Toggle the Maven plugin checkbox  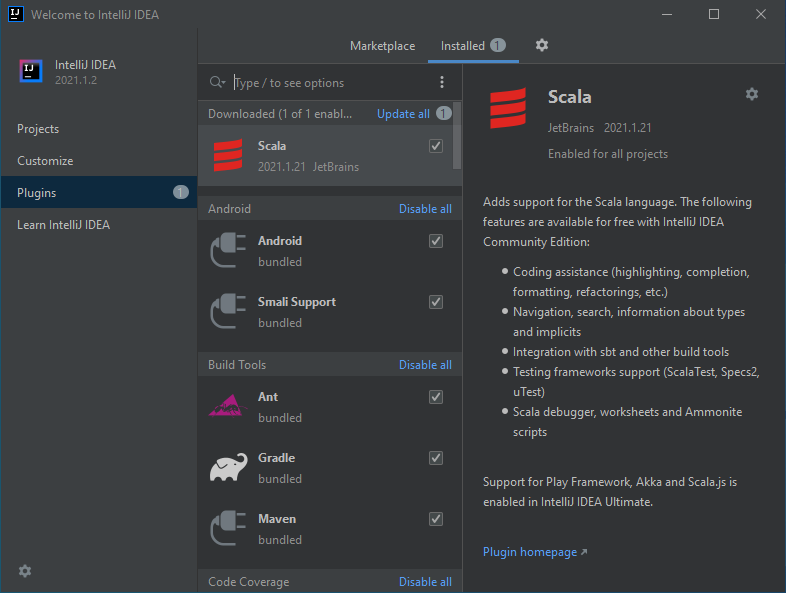[436, 519]
